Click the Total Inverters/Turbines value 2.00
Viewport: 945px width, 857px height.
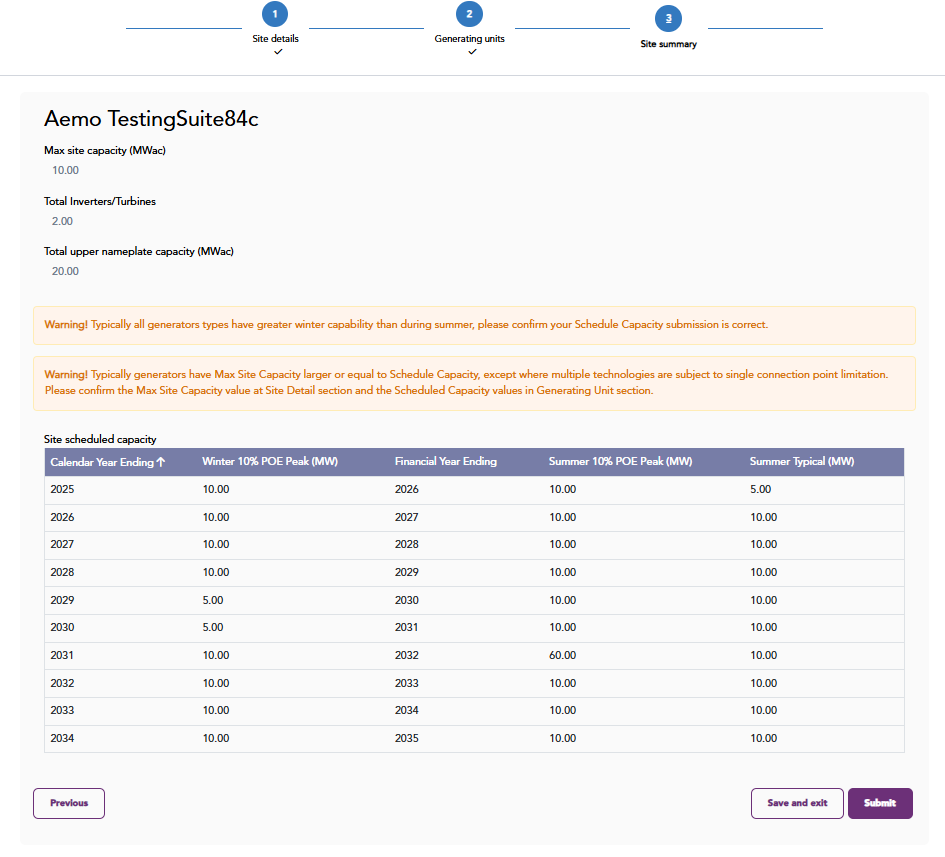tap(62, 221)
